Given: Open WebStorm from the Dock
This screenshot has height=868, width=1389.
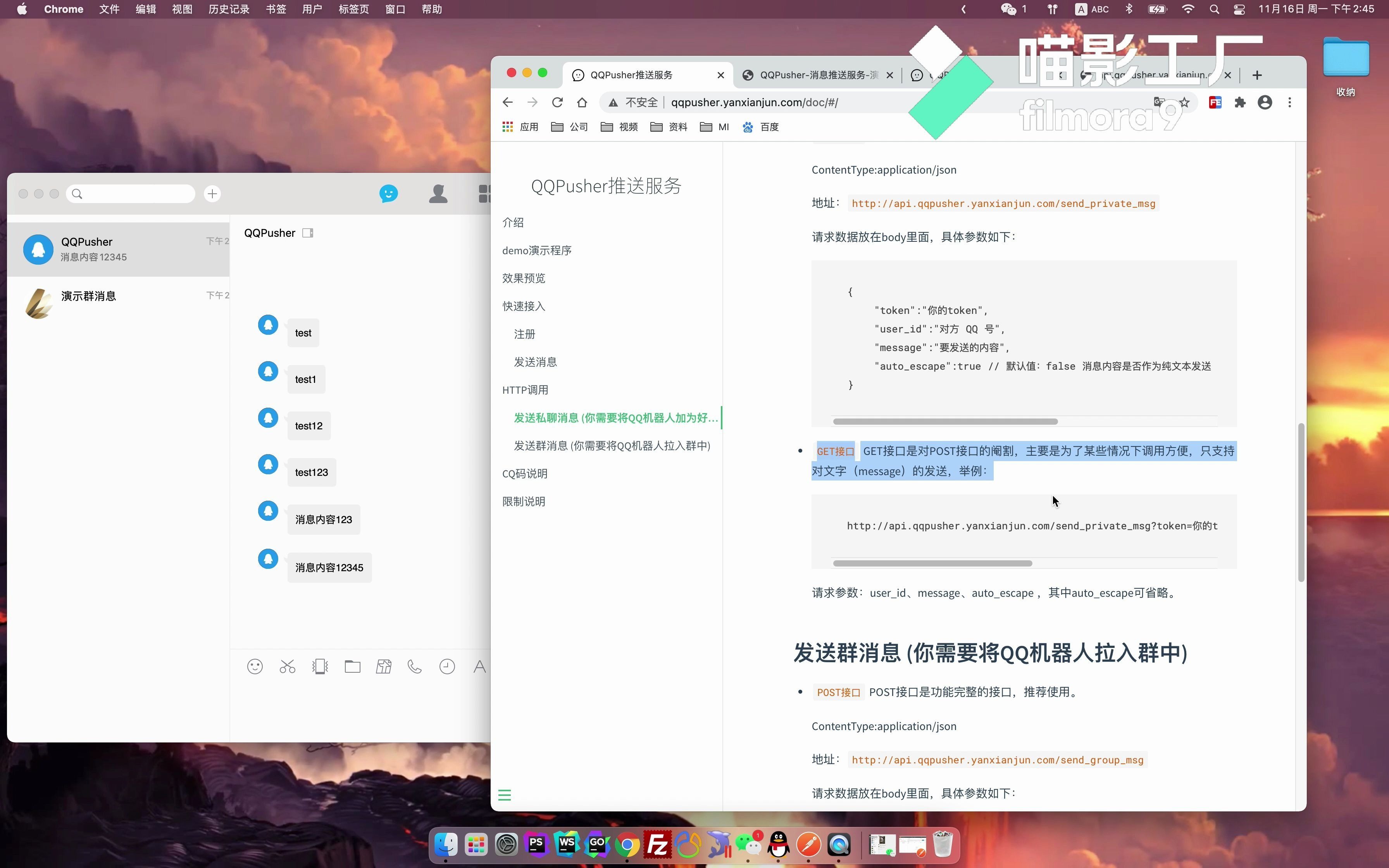Looking at the screenshot, I should pos(567,844).
